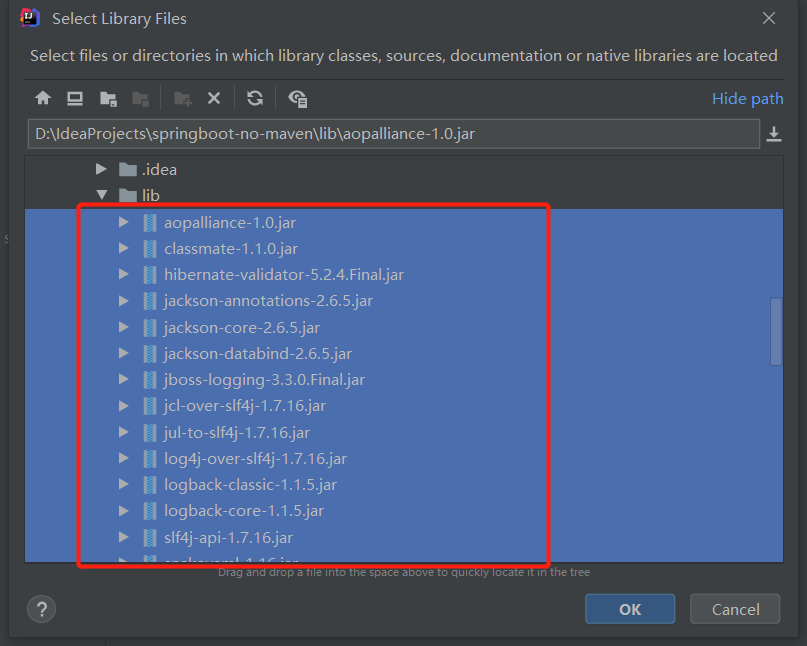Viewport: 807px width, 646px height.
Task: Select classmate-1.1.0.jar file name
Action: (x=231, y=249)
